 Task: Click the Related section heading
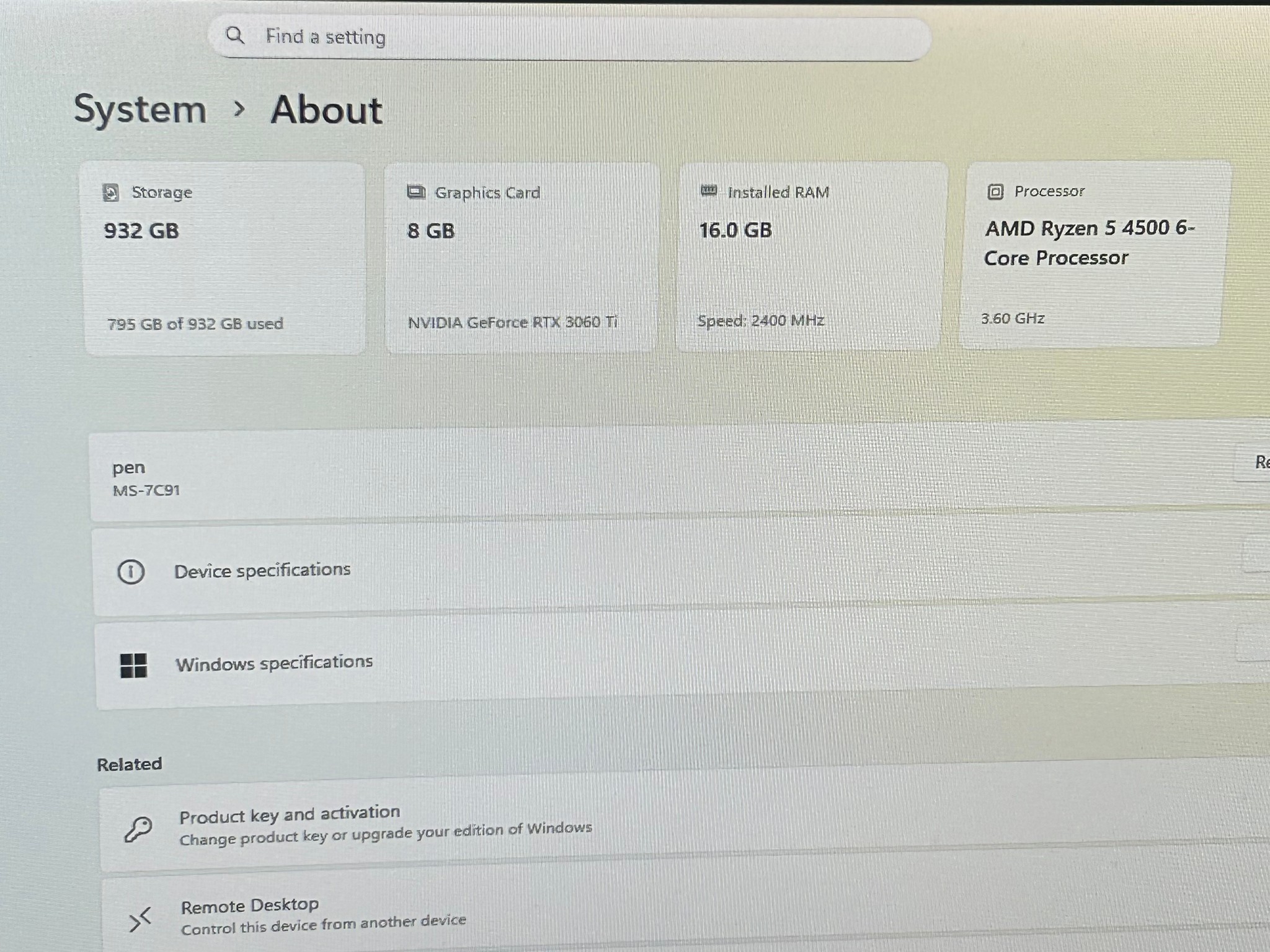click(130, 764)
